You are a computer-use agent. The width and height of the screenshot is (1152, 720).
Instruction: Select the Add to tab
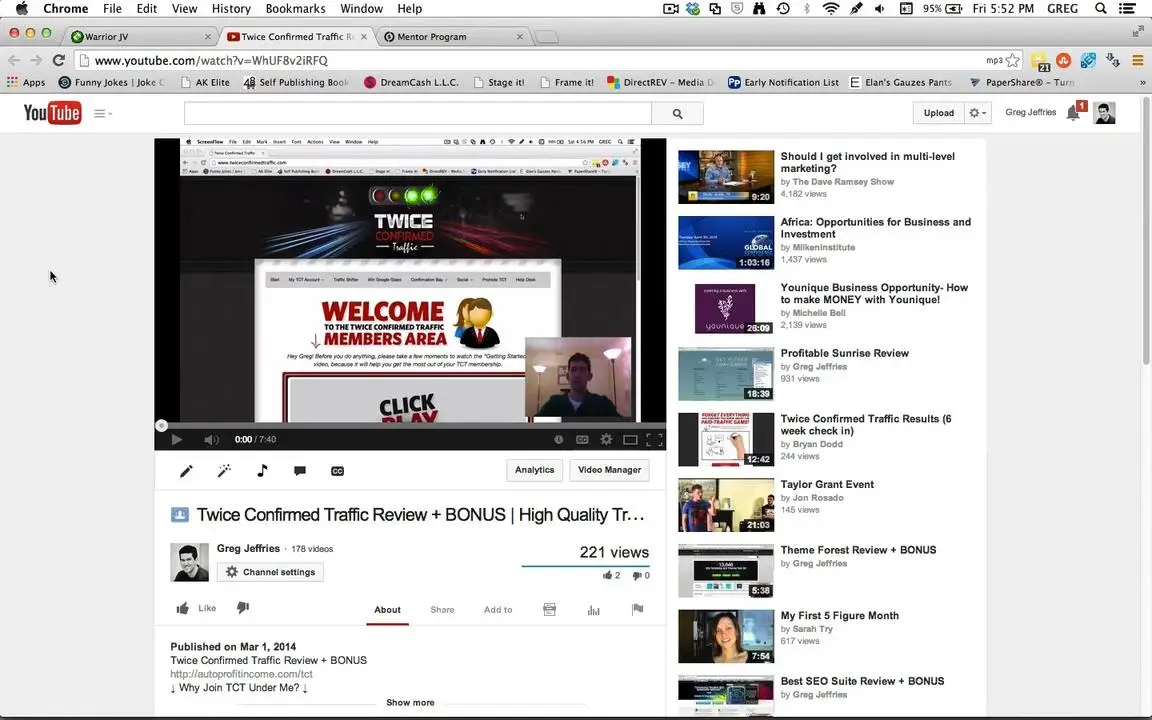click(x=498, y=610)
